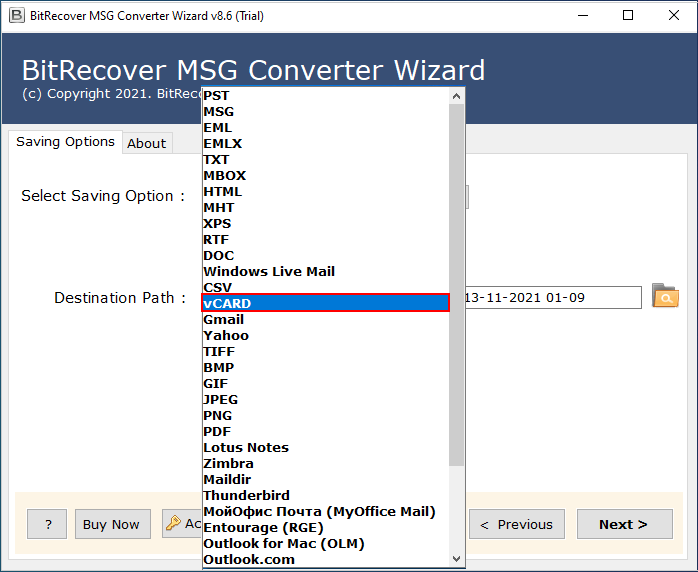The image size is (698, 572).
Task: Go back with the < Previous button
Action: [517, 524]
